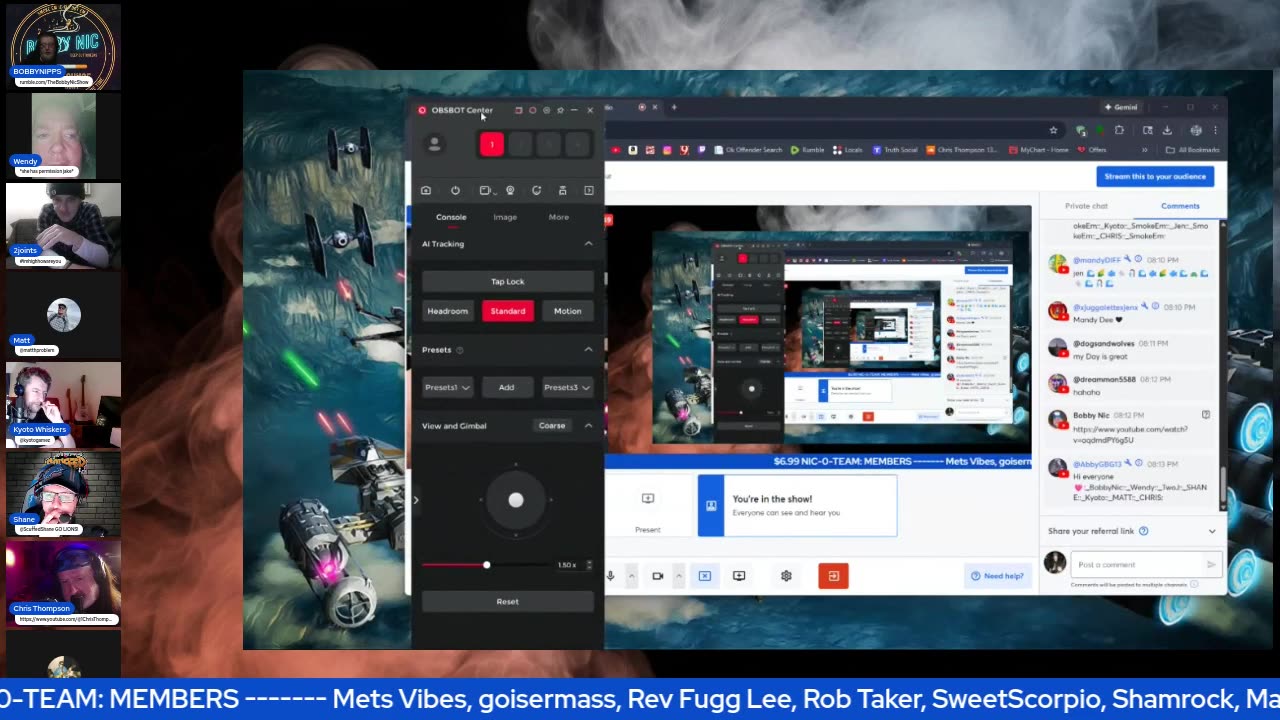Open the MyChart - Home bookmark
Viewport: 1280px width, 720px height.
click(x=1040, y=150)
